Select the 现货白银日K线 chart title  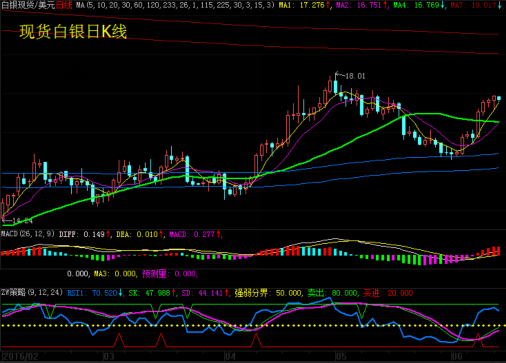73,32
